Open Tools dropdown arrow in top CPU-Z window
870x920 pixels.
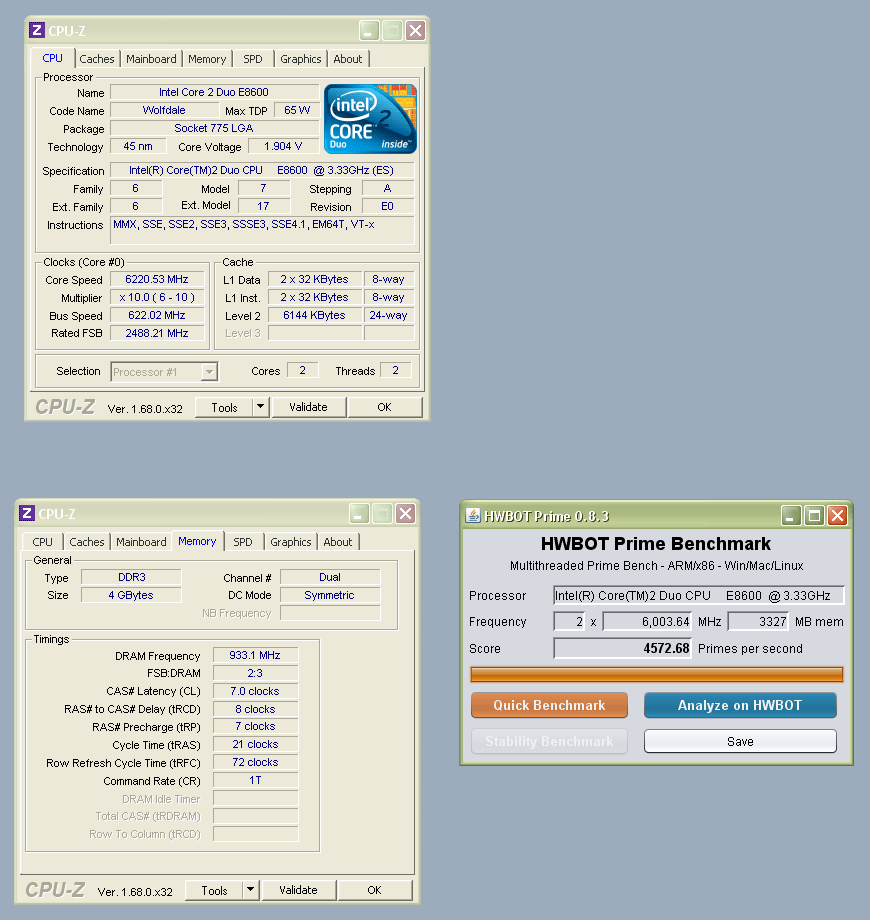(260, 407)
